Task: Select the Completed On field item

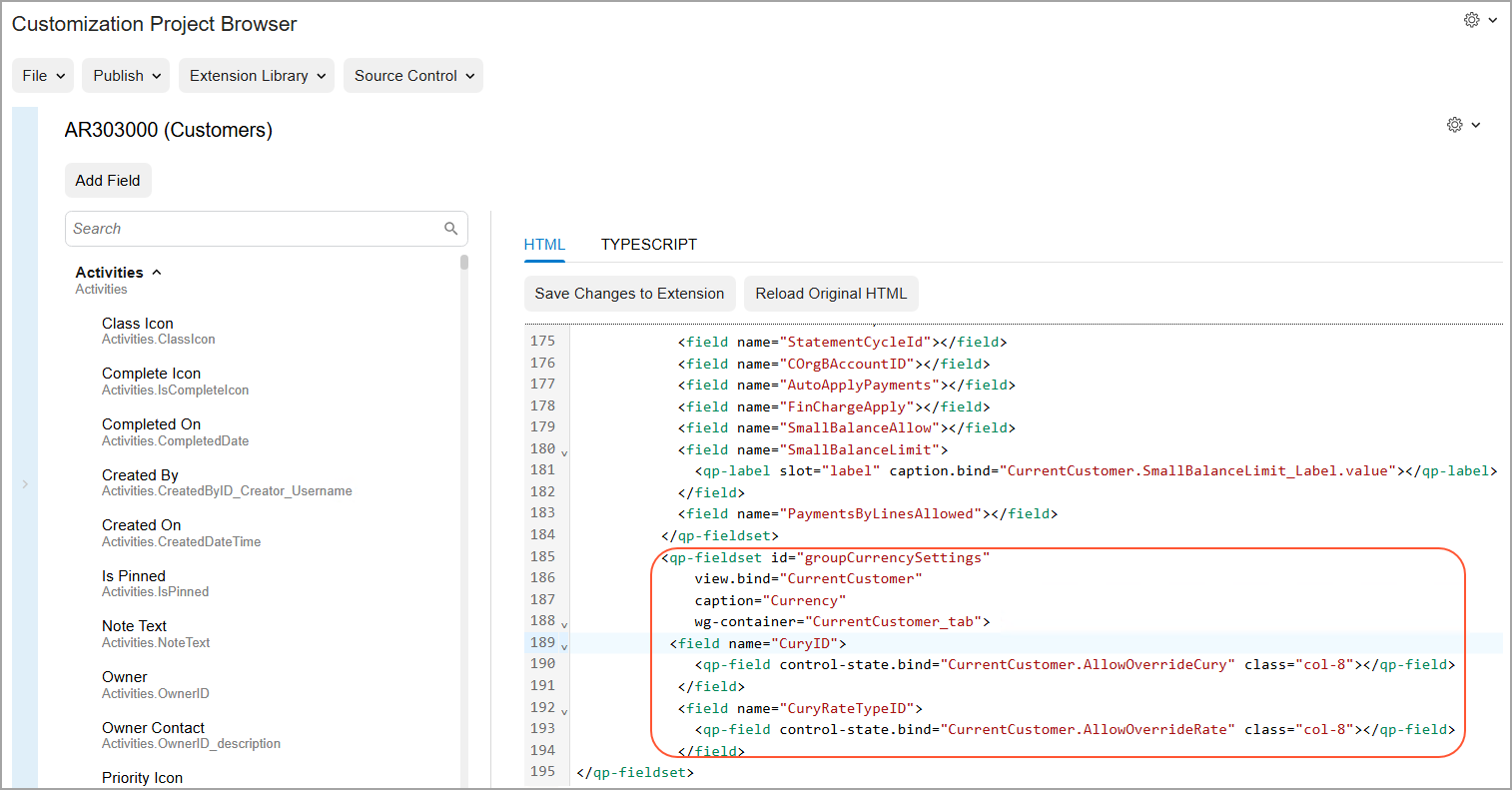Action: [x=151, y=424]
